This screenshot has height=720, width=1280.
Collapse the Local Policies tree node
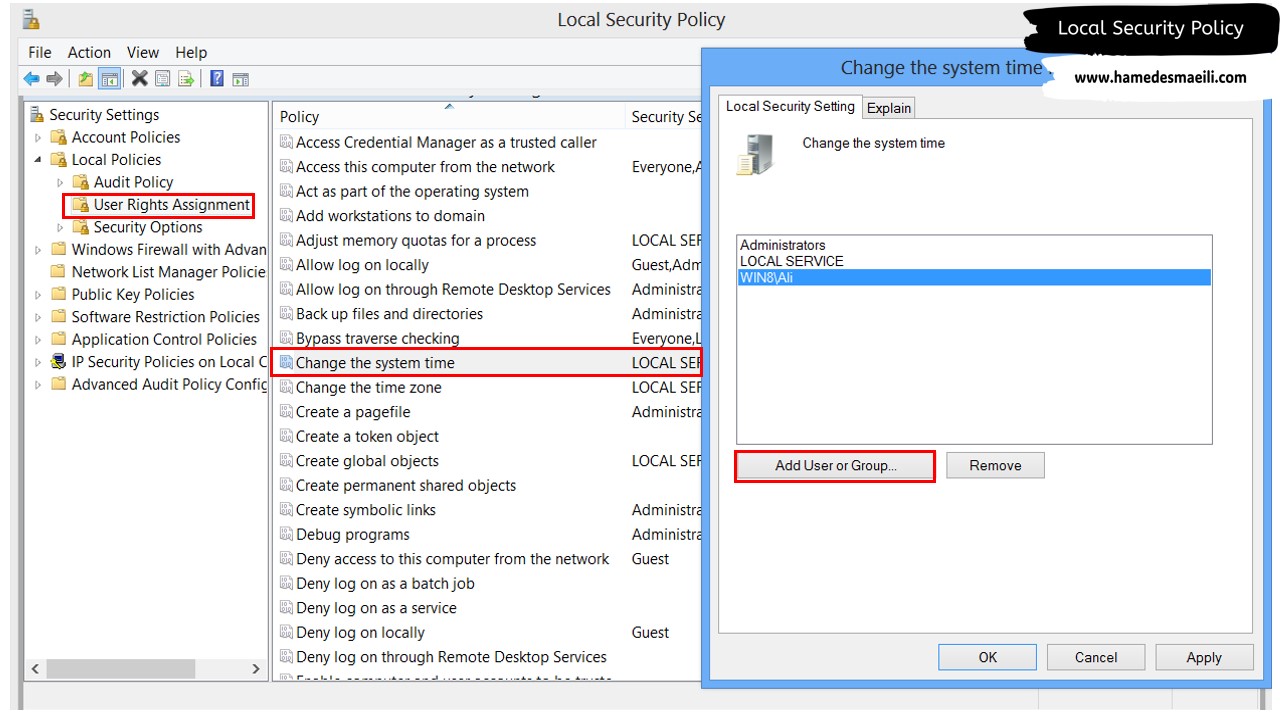click(38, 160)
